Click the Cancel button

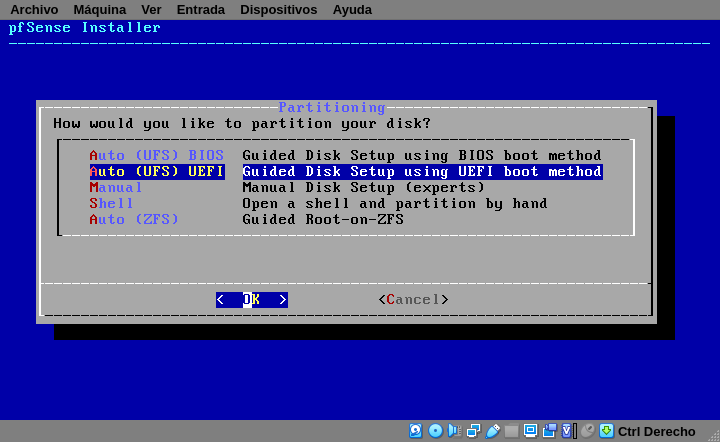tap(413, 300)
